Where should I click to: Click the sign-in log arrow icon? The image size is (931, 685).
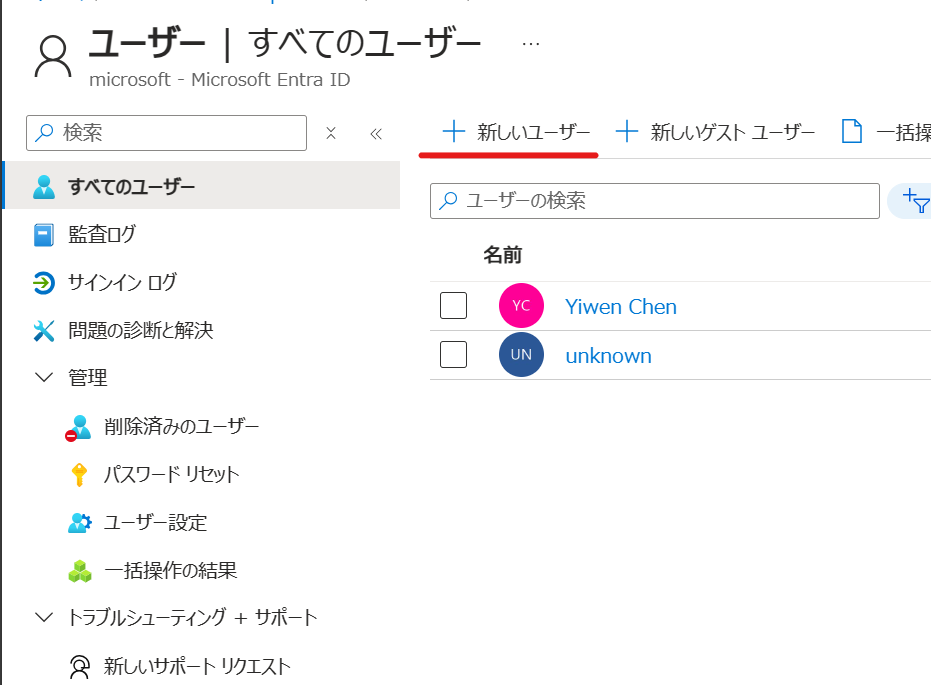pyautogui.click(x=43, y=283)
